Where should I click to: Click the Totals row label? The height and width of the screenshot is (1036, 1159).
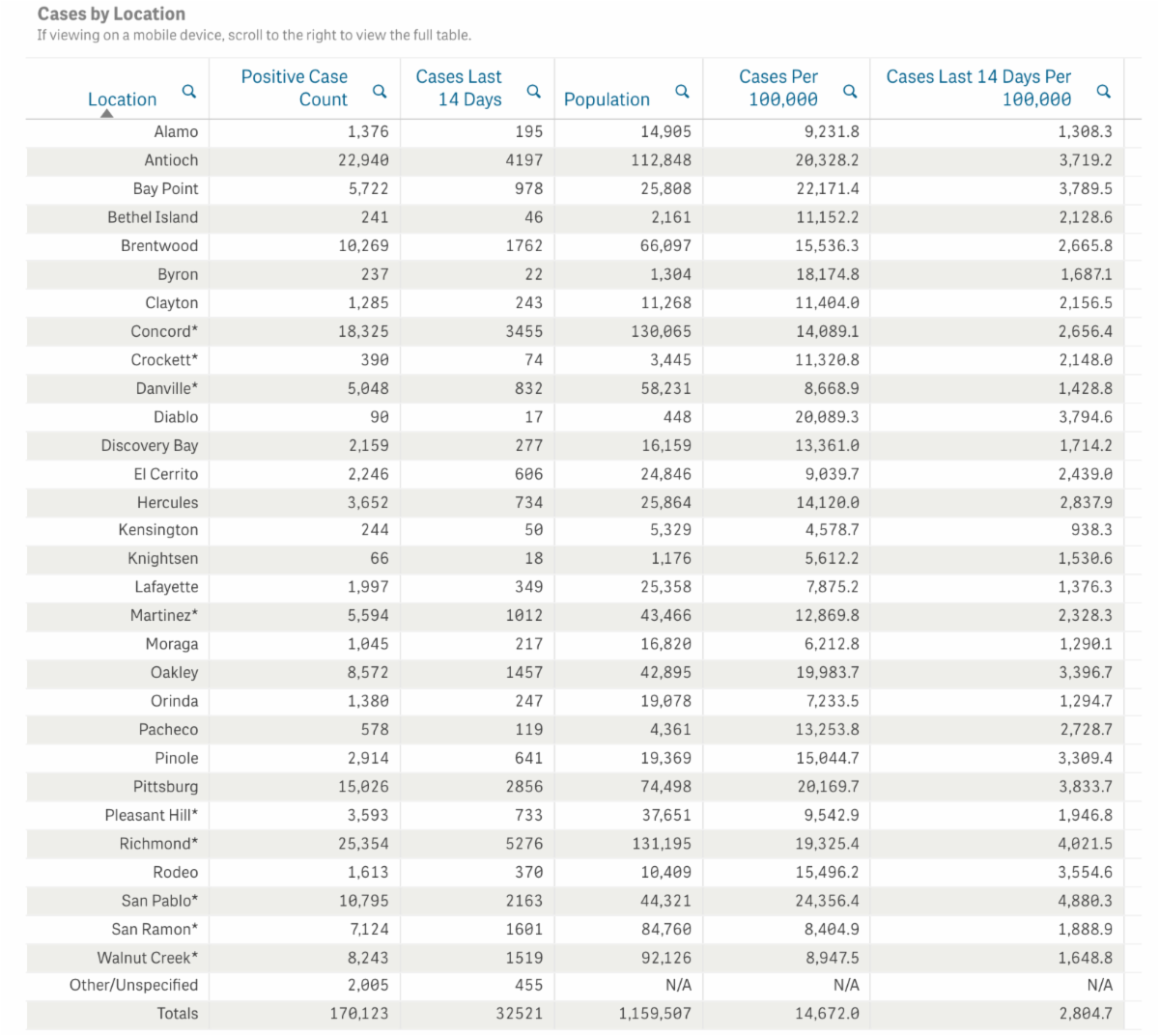(178, 1014)
